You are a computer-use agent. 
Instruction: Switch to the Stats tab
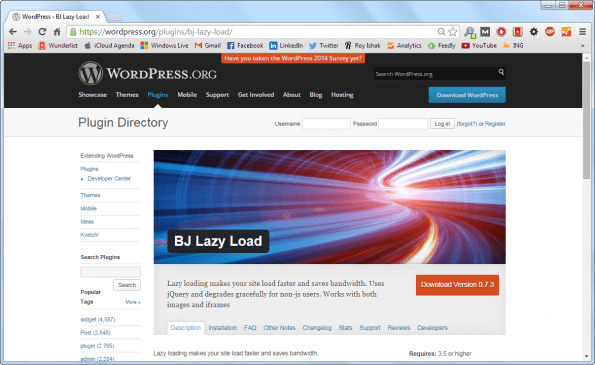[346, 328]
